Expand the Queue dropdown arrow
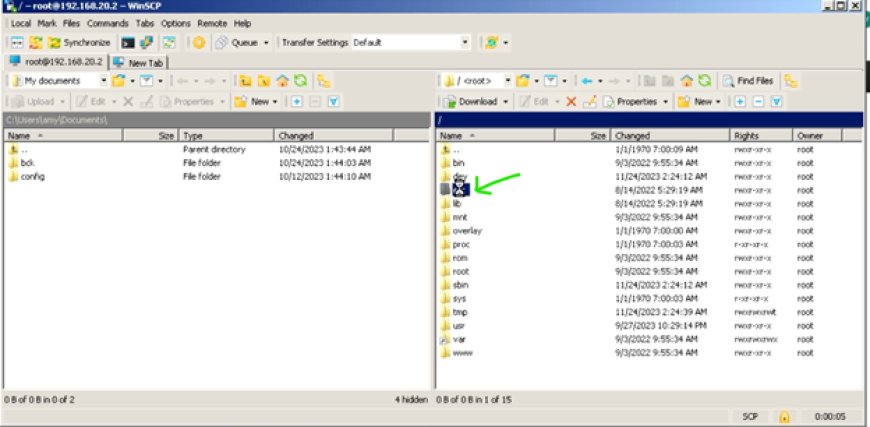The image size is (870, 427). click(266, 43)
